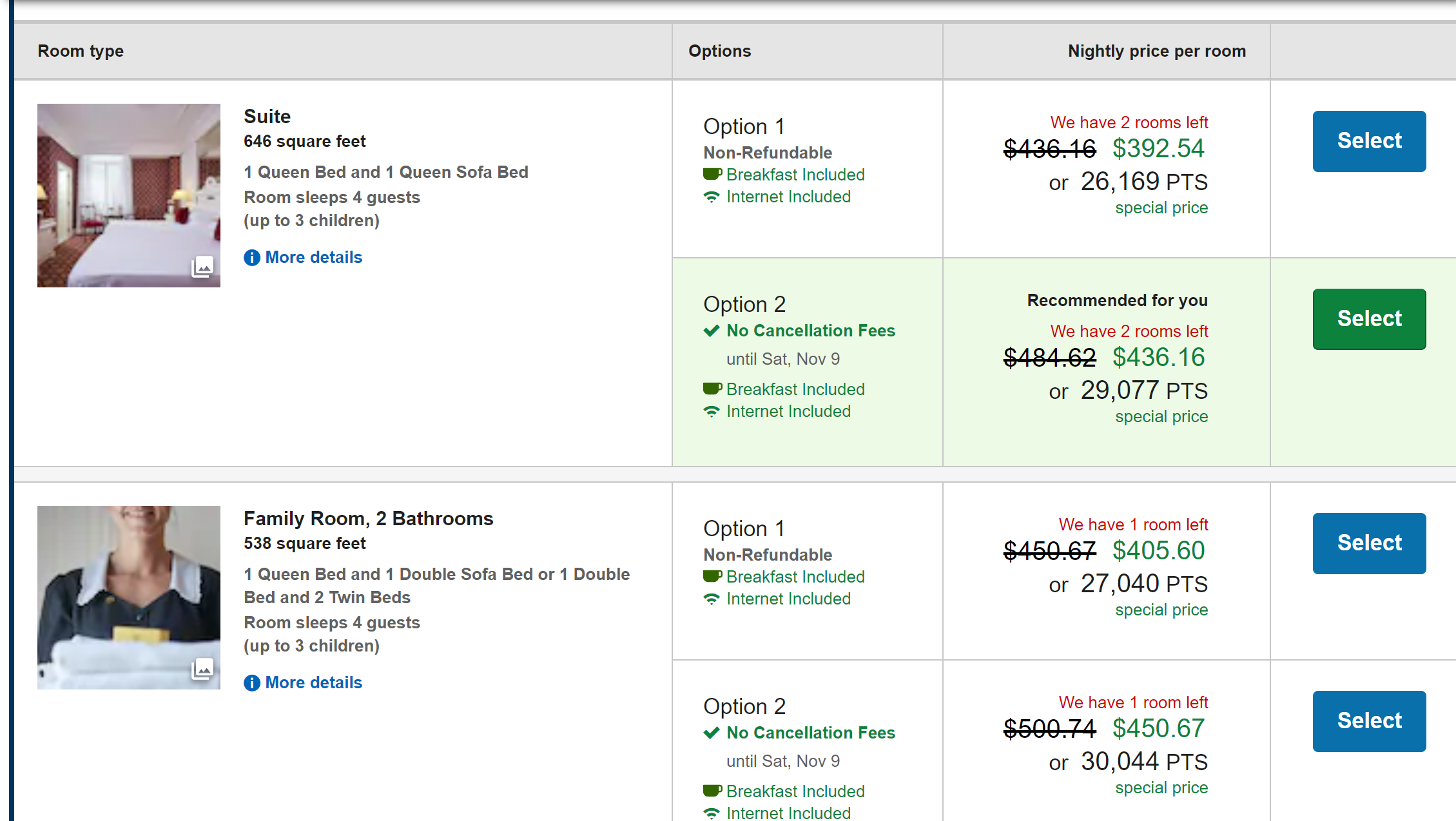Click the Suite More details info icon
The image size is (1456, 821).
point(251,258)
